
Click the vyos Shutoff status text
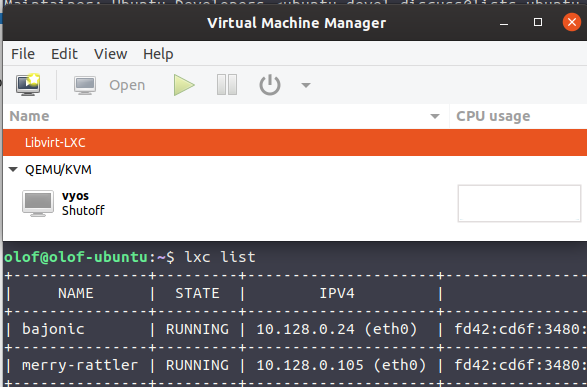pyautogui.click(x=83, y=210)
